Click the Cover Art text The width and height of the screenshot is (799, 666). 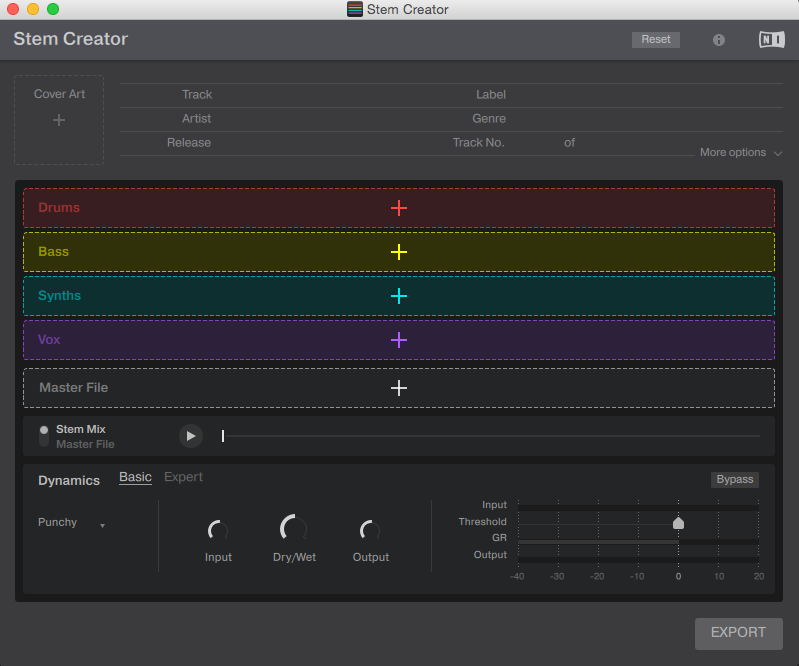coord(59,94)
